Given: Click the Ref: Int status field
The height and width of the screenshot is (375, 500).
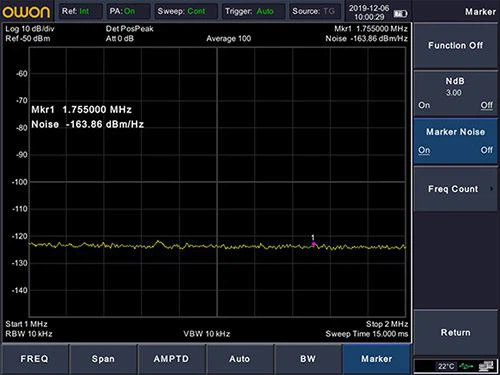Looking at the screenshot, I should (80, 11).
